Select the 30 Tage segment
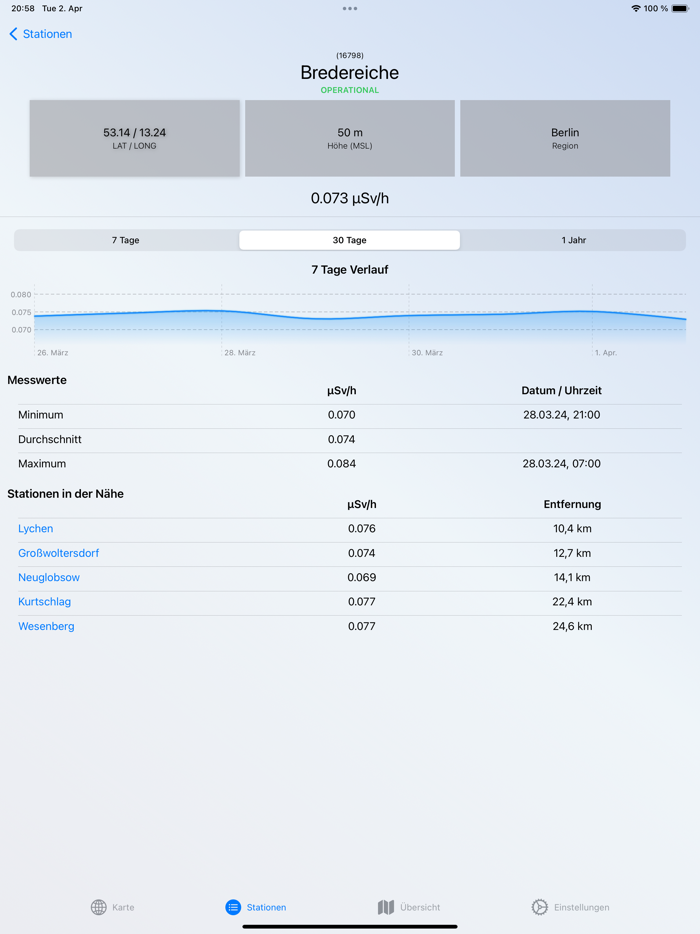This screenshot has height=934, width=700. tap(350, 240)
